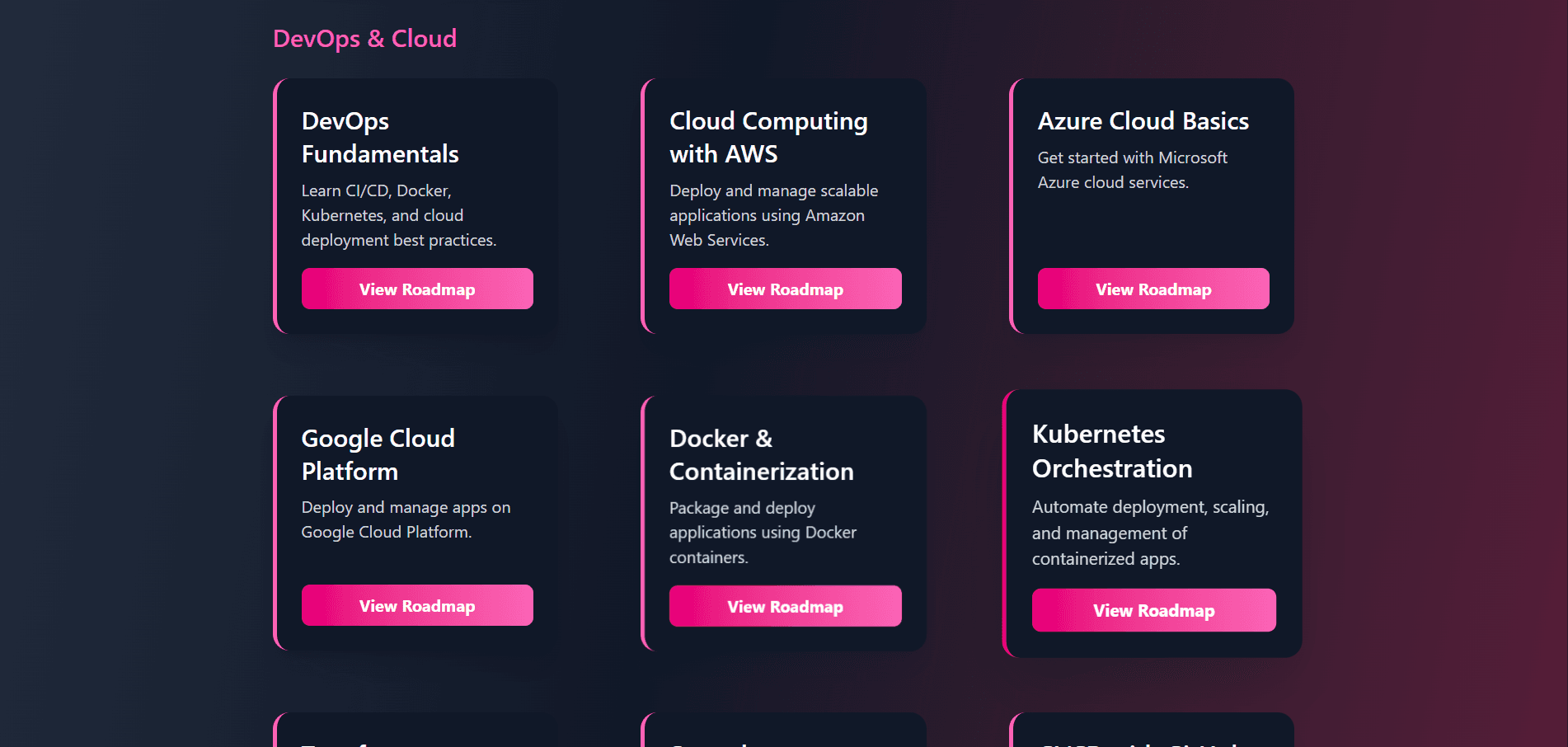This screenshot has height=747, width=1568.
Task: Click the Azure Cloud Basics title
Action: [1143, 121]
